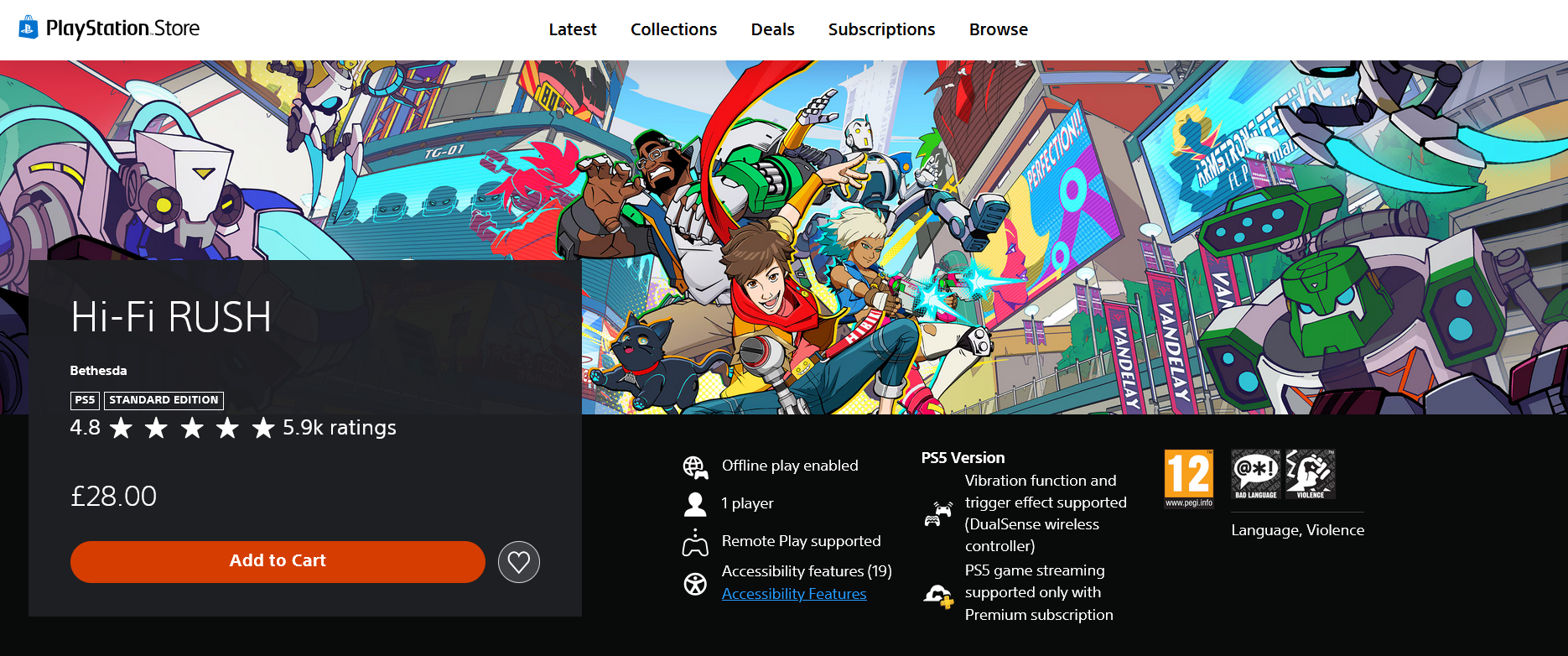Click the PlayStation Store logo
This screenshot has height=656, width=1568.
[110, 29]
